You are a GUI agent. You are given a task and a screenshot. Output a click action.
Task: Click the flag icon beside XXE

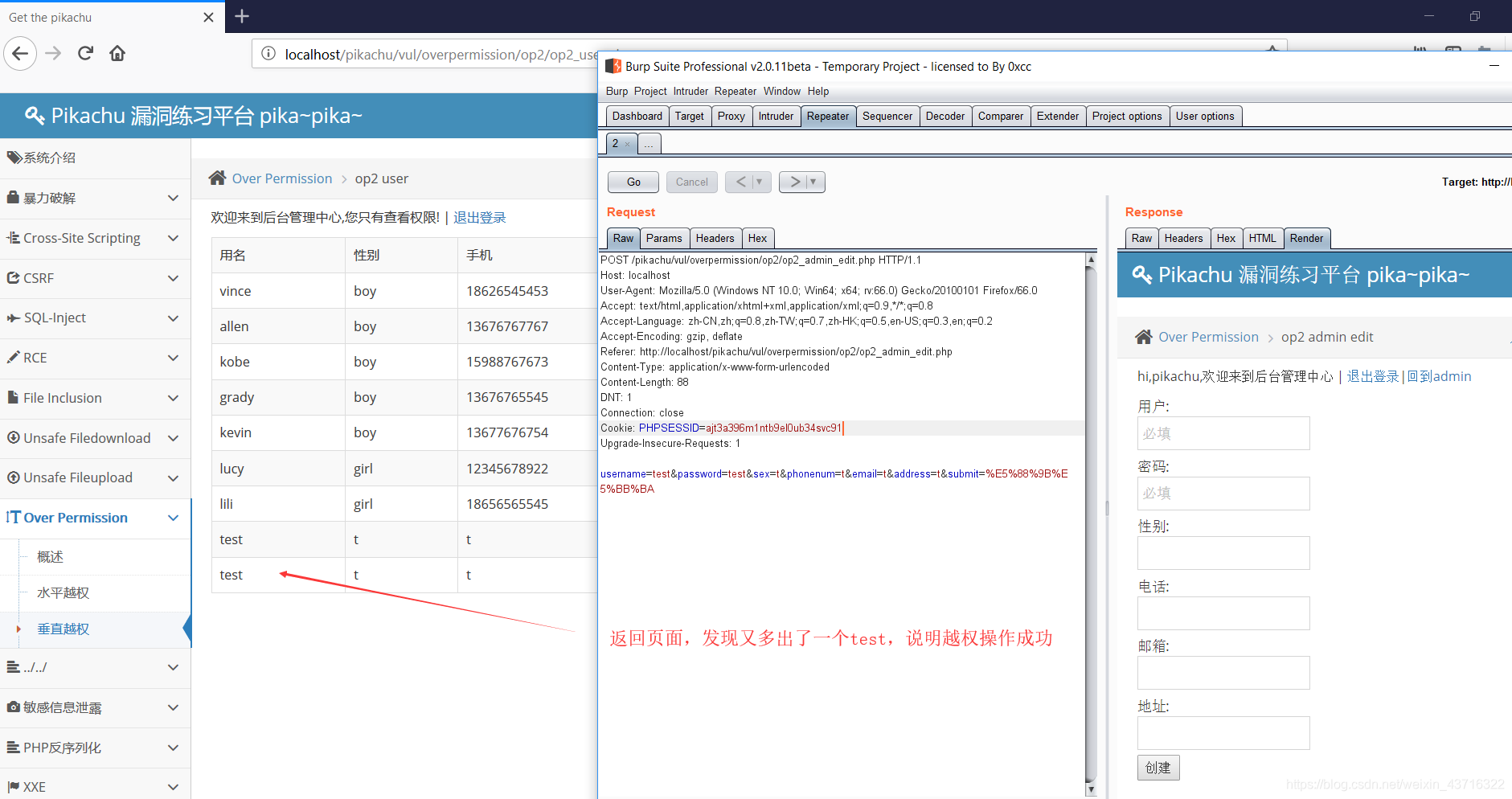pyautogui.click(x=14, y=786)
